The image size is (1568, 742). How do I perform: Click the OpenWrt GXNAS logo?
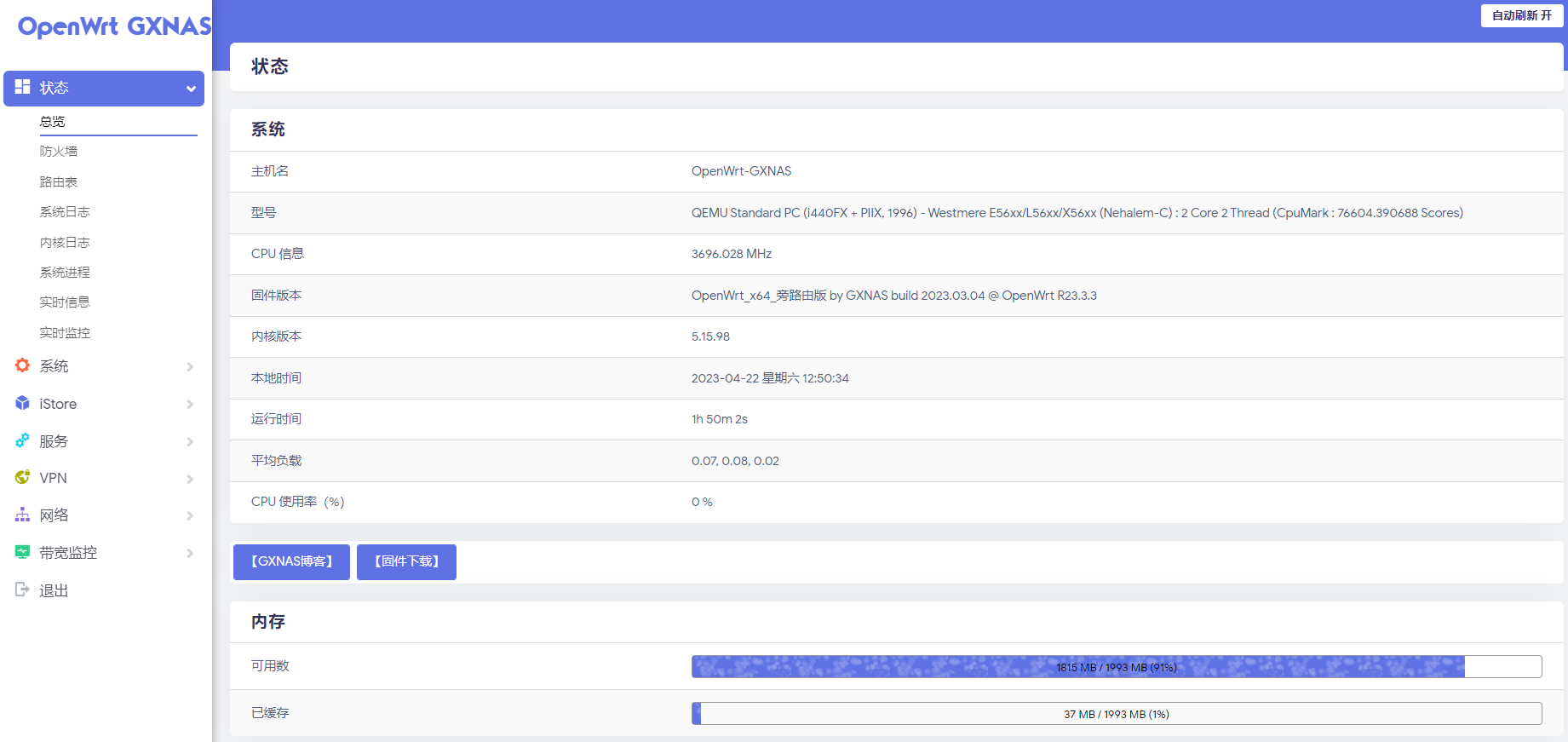tap(114, 26)
